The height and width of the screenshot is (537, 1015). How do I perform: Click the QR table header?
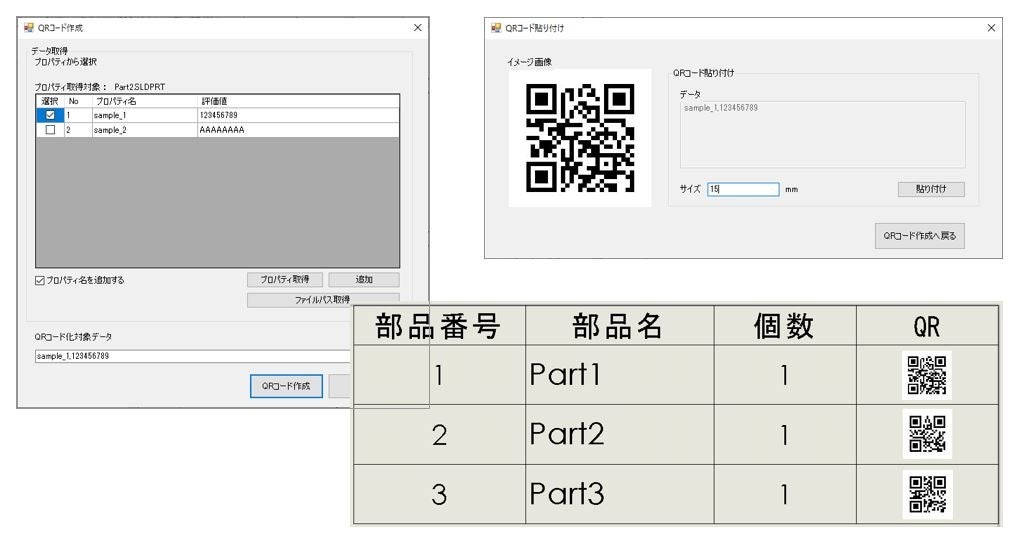[927, 325]
